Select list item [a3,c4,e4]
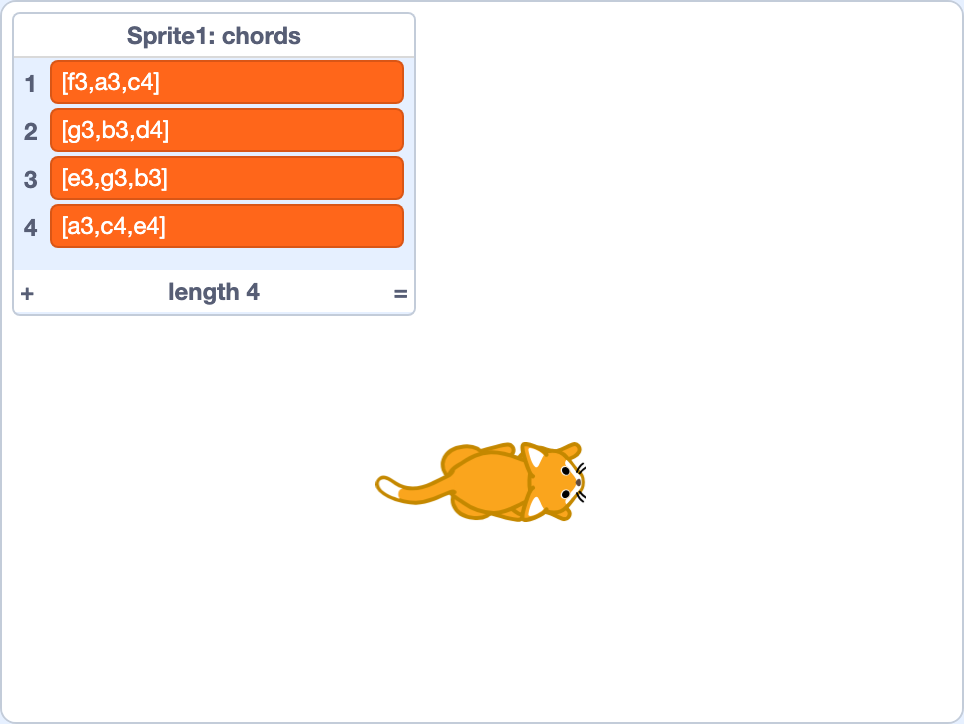This screenshot has height=724, width=964. 227,226
